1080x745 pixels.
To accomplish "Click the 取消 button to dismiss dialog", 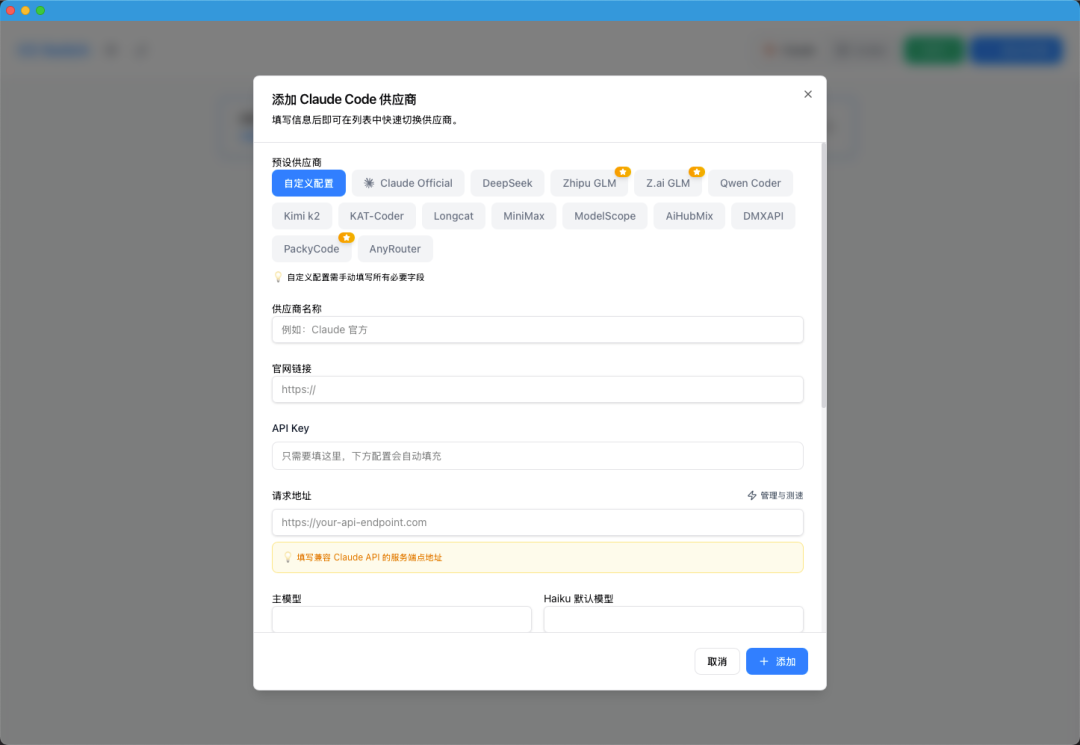I will point(717,661).
